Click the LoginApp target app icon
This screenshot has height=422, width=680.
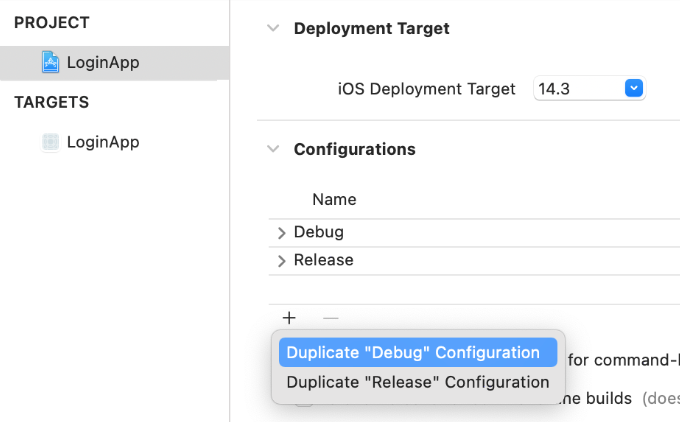tap(50, 142)
